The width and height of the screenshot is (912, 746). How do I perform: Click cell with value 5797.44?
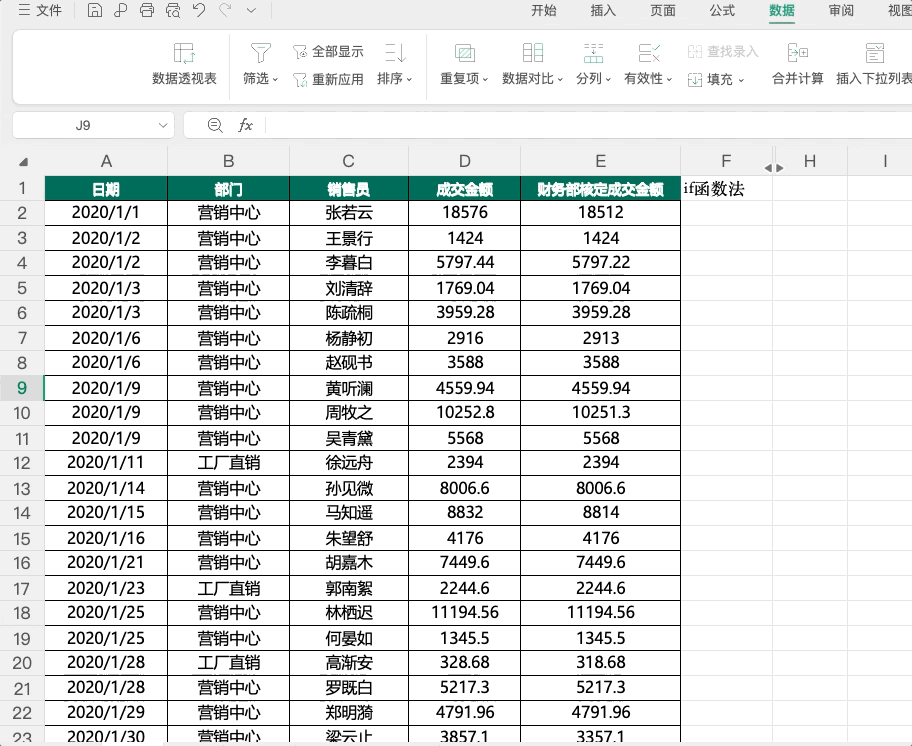coord(465,263)
